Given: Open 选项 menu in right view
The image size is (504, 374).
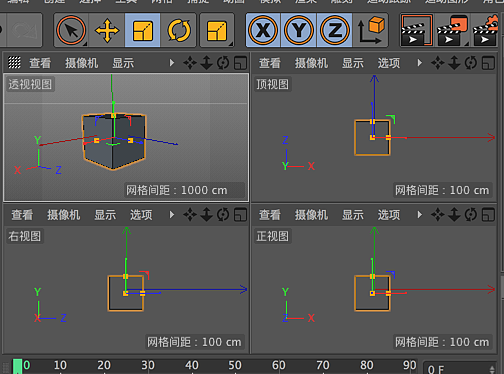Looking at the screenshot, I should click(141, 215).
